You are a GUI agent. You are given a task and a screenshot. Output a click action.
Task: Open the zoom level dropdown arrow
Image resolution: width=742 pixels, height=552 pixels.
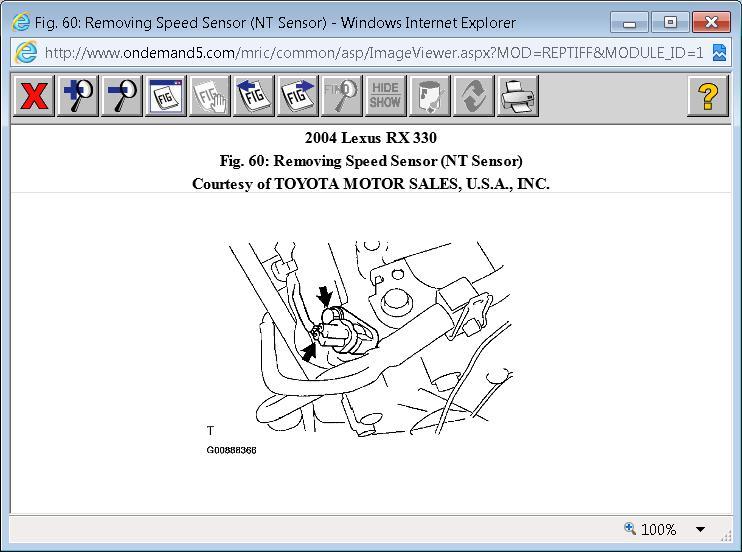pos(700,529)
